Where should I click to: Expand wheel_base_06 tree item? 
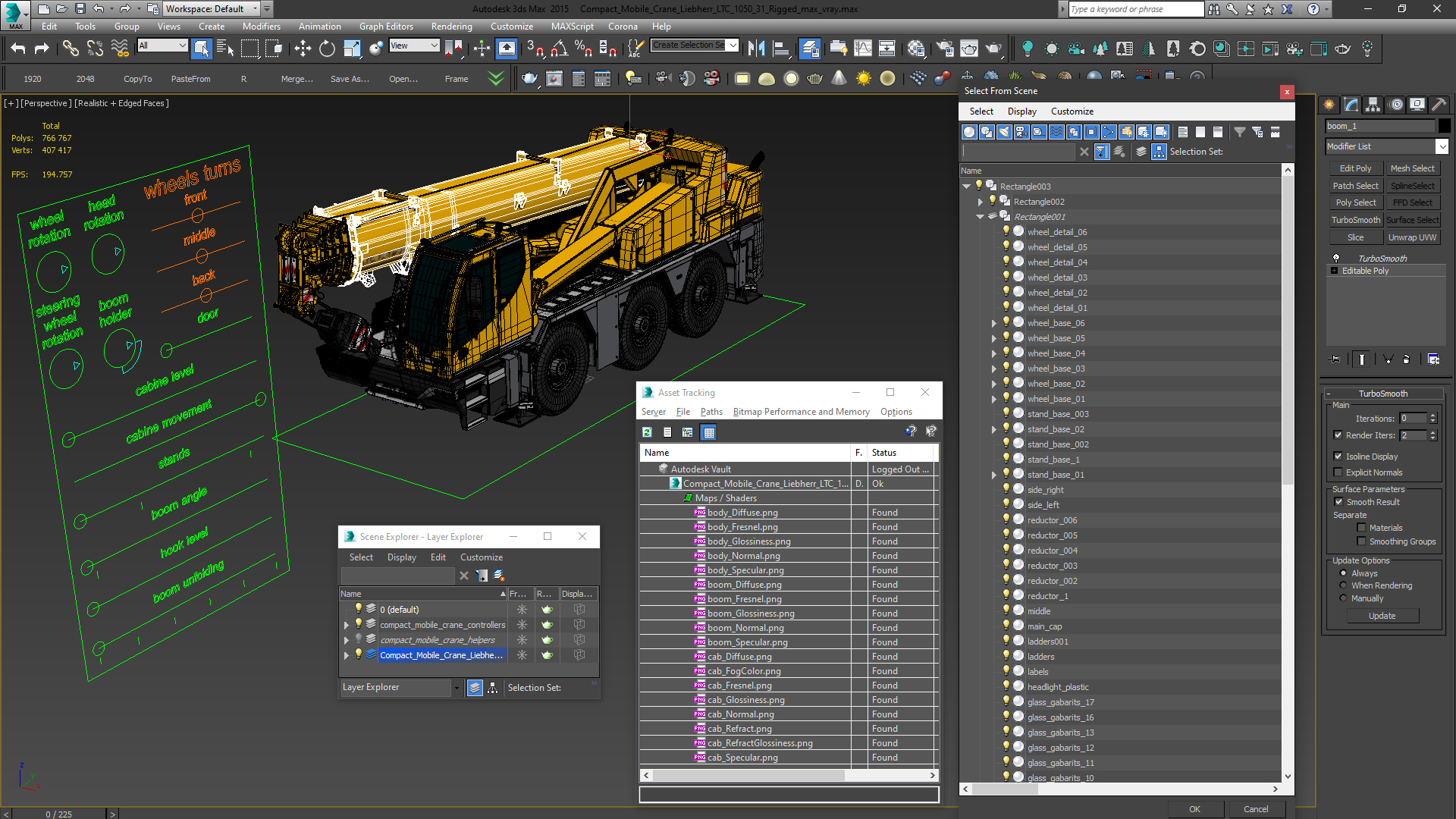pyautogui.click(x=994, y=323)
